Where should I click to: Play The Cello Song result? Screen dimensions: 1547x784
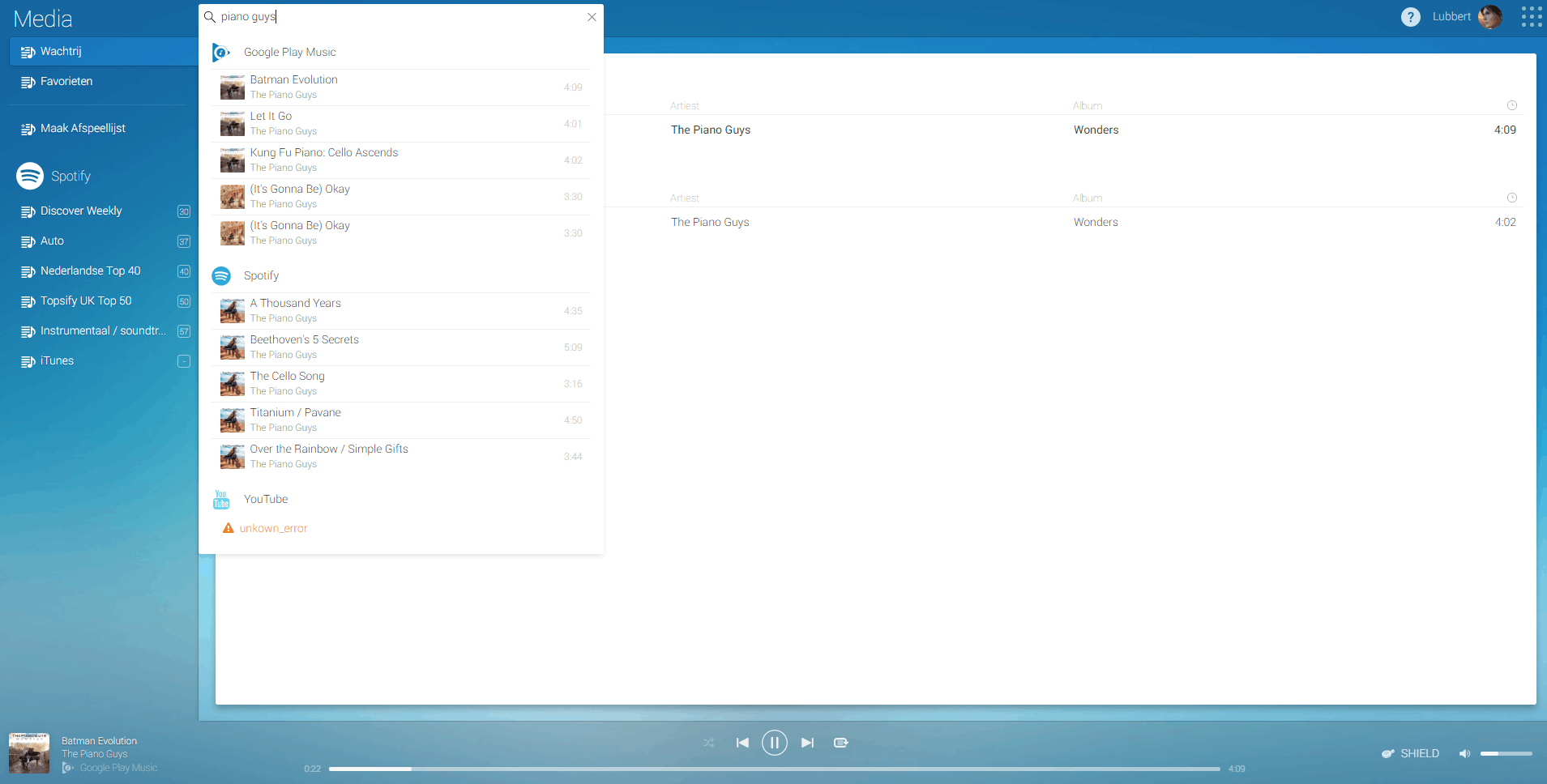point(401,384)
